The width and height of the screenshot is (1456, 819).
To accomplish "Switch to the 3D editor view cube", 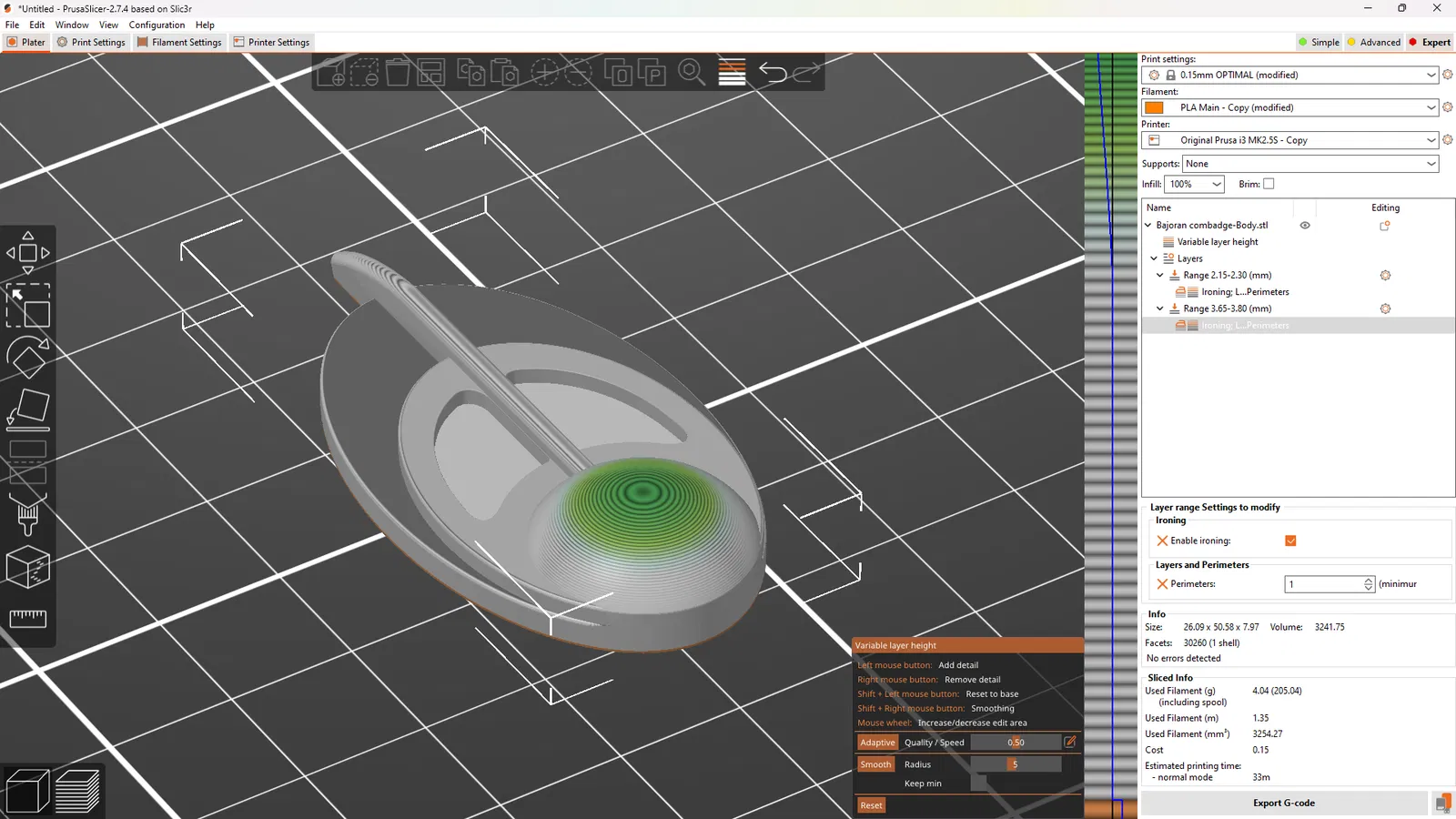I will (27, 790).
